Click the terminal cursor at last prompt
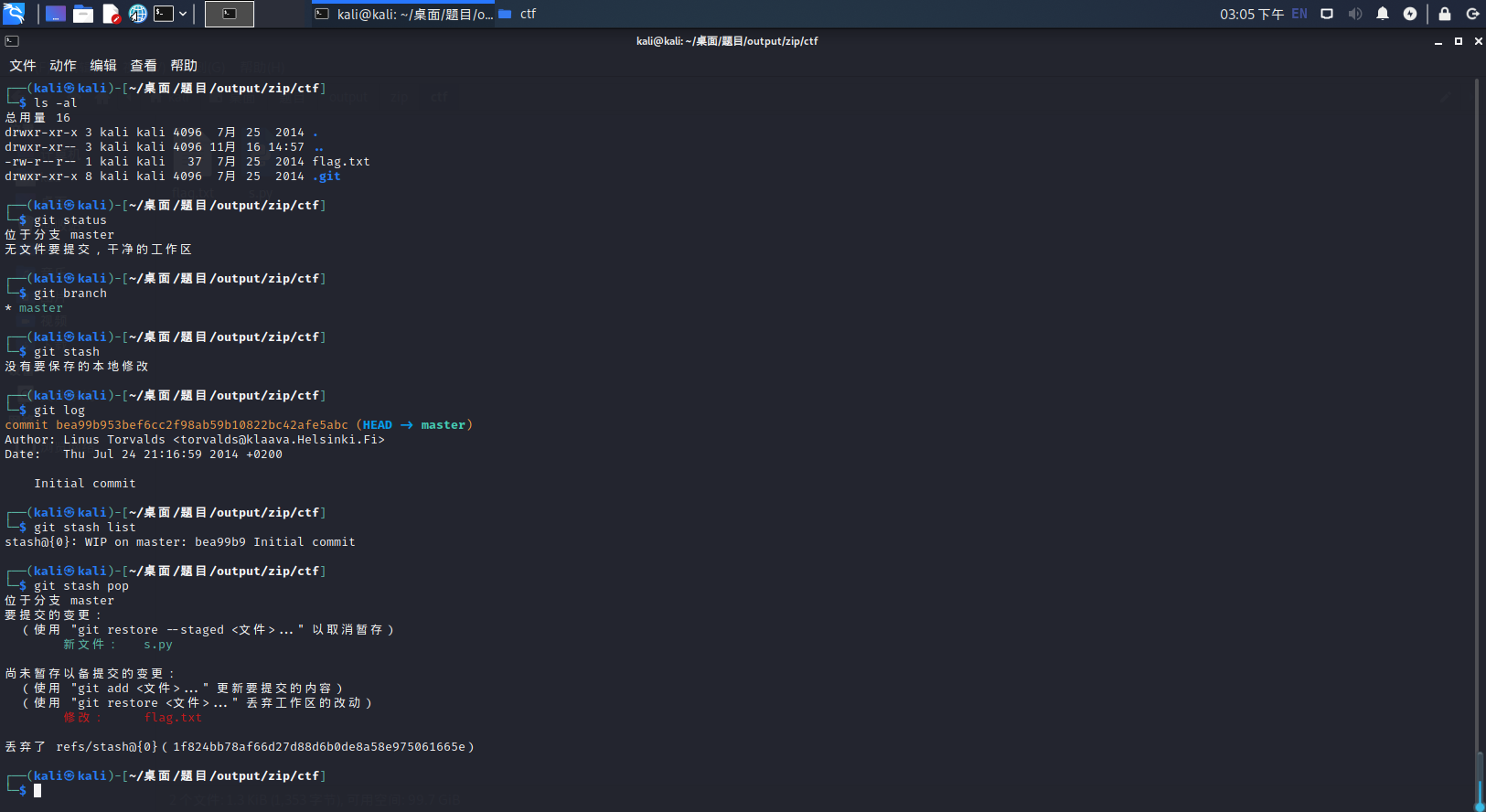This screenshot has height=812, width=1486. click(x=37, y=791)
